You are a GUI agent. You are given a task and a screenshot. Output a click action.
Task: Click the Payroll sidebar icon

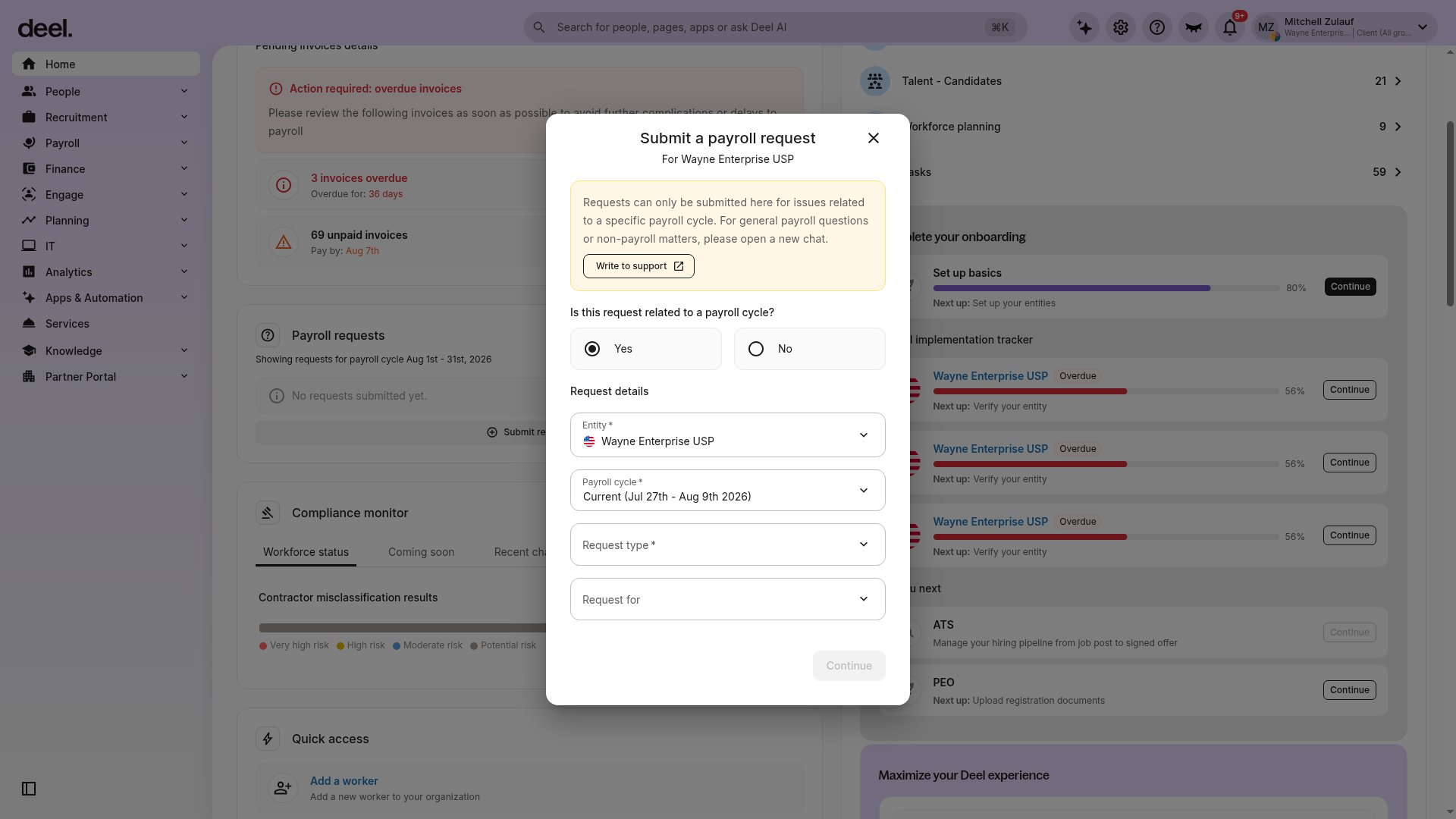29,143
